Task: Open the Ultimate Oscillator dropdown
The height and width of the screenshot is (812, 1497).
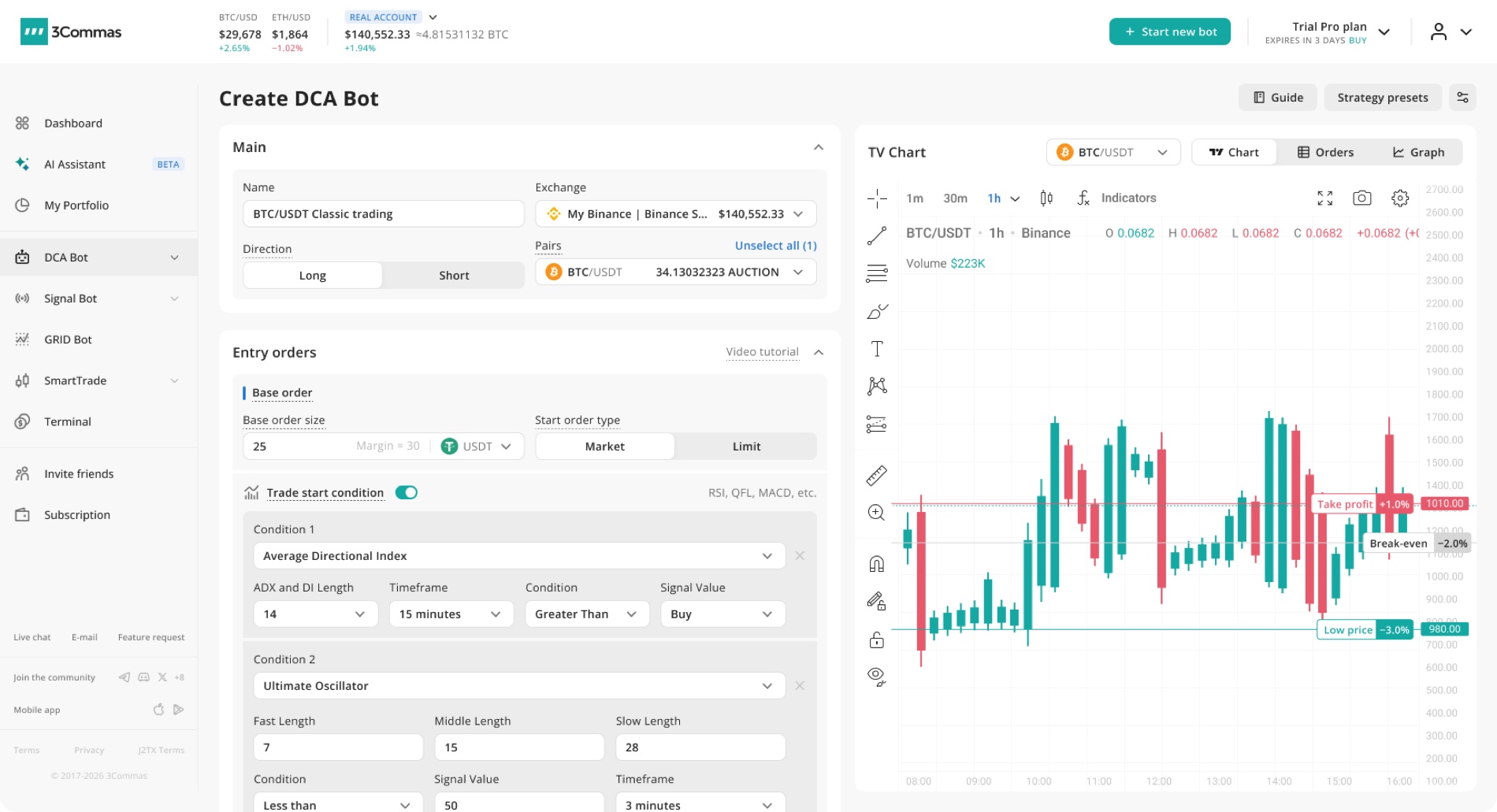Action: coord(519,686)
